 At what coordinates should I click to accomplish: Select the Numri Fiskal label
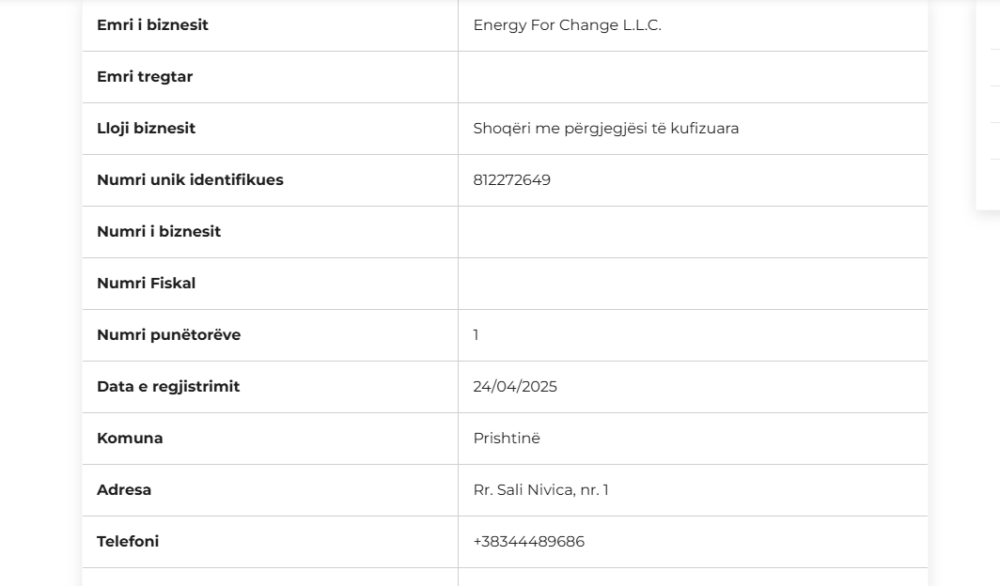pyautogui.click(x=146, y=283)
